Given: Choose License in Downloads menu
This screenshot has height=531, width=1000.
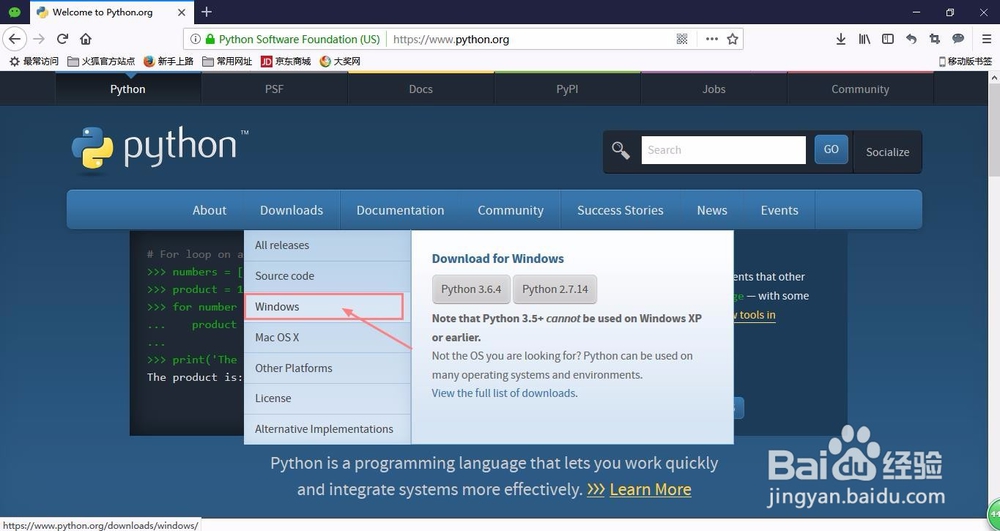Looking at the screenshot, I should point(327,398).
